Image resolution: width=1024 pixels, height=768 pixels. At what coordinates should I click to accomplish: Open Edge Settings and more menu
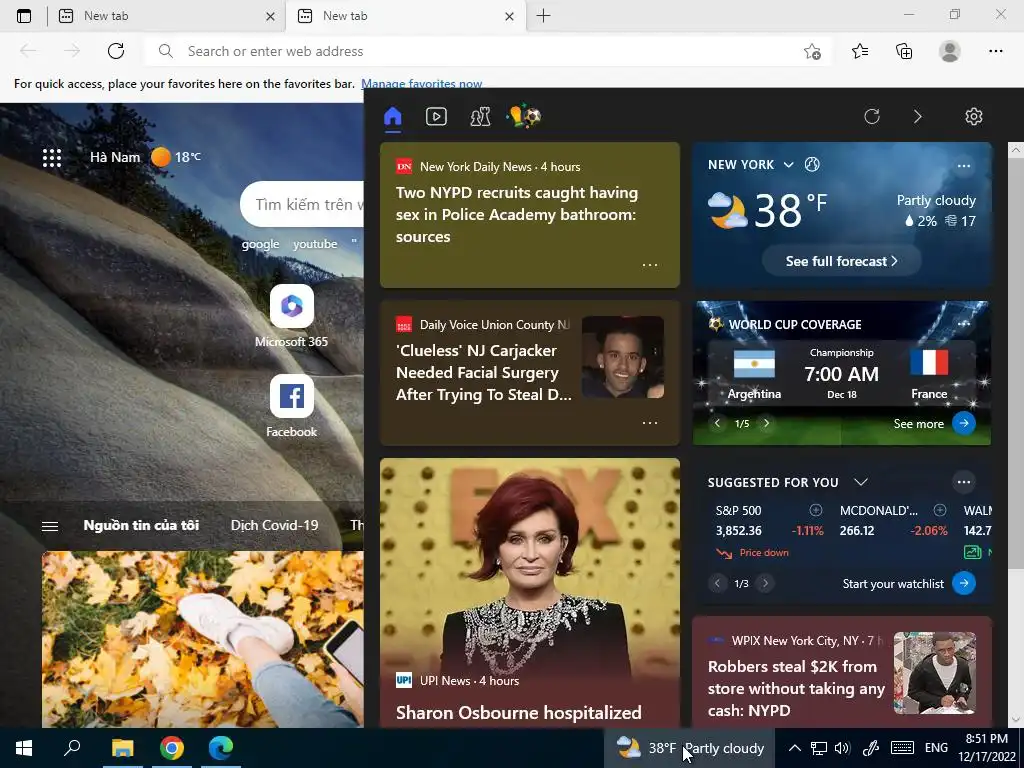pyautogui.click(x=995, y=51)
